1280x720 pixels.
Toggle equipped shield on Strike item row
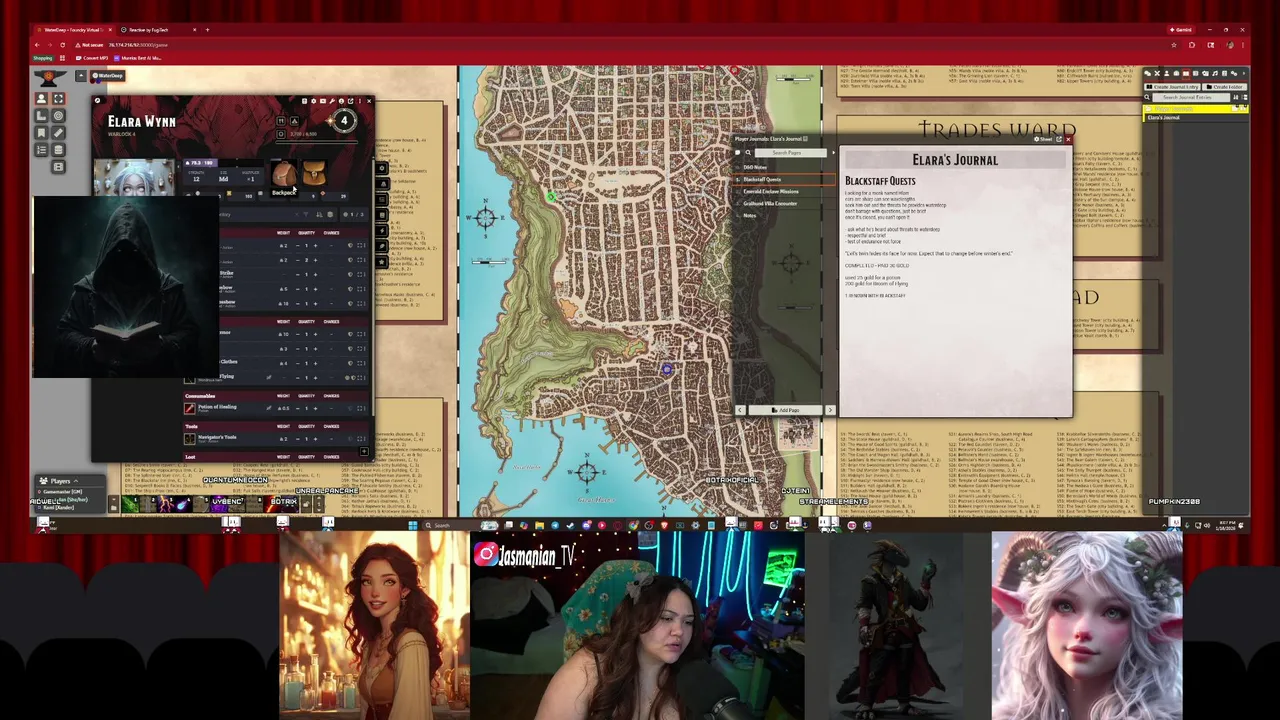tap(350, 274)
